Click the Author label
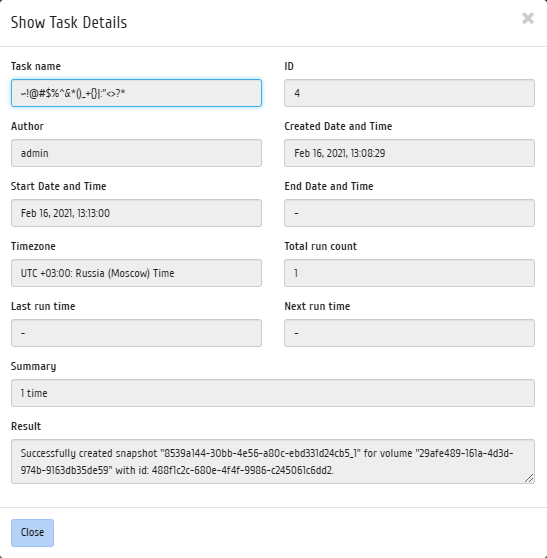The width and height of the screenshot is (547, 558). 27,126
